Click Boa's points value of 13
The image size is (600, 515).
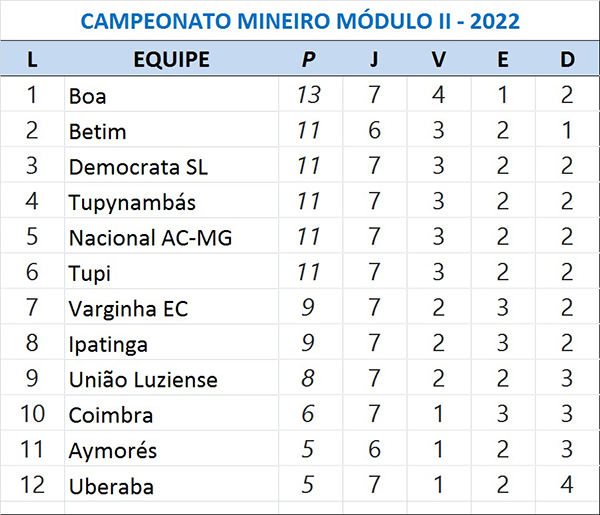coord(309,96)
